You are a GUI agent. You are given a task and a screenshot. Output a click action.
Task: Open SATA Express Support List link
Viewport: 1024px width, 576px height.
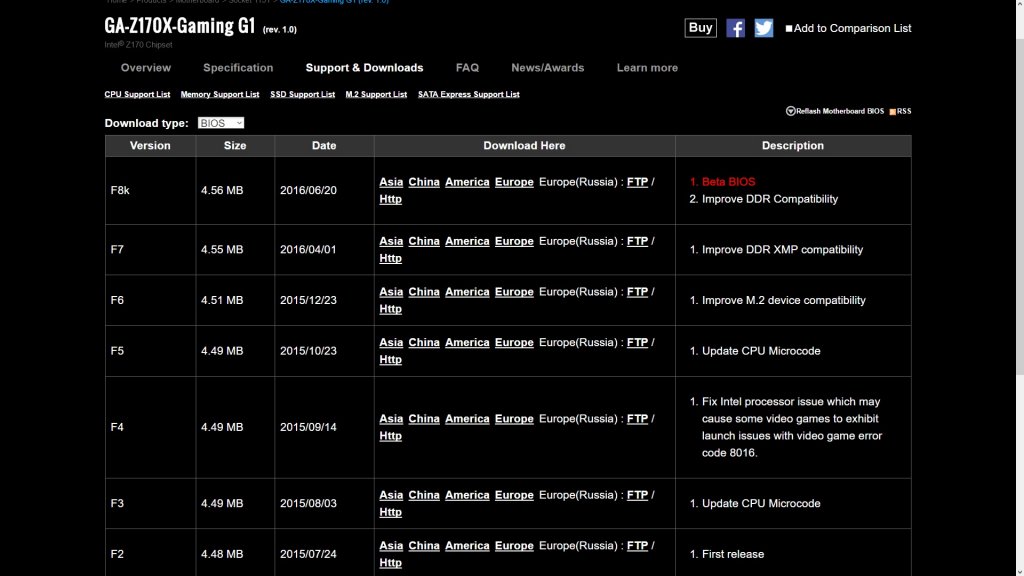click(469, 94)
